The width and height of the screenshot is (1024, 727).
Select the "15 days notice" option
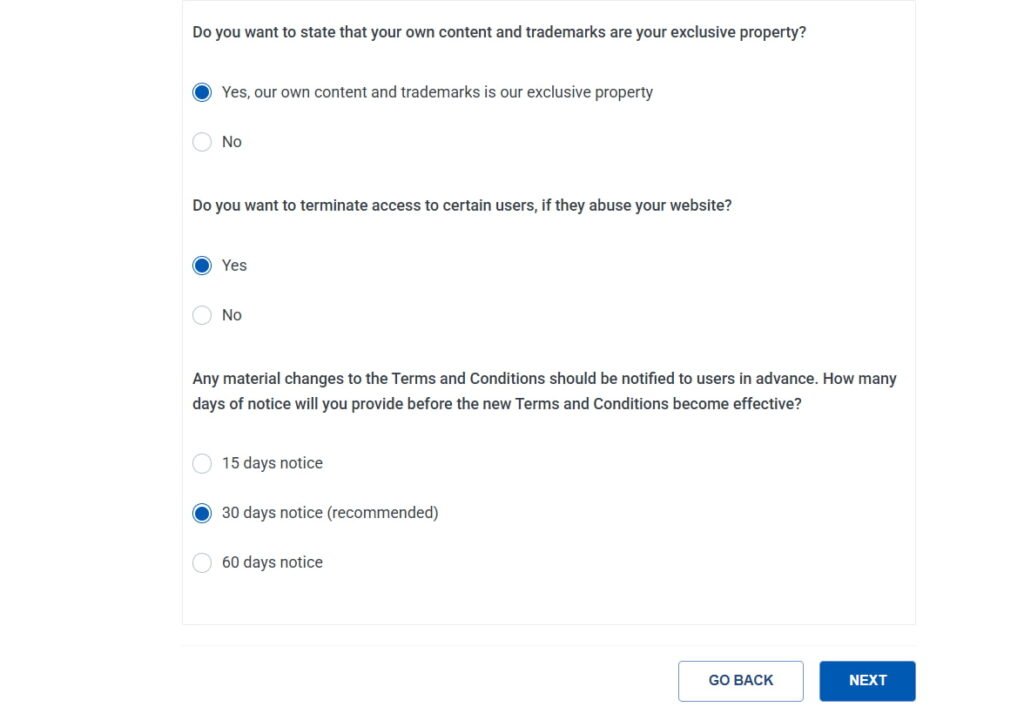click(x=202, y=463)
